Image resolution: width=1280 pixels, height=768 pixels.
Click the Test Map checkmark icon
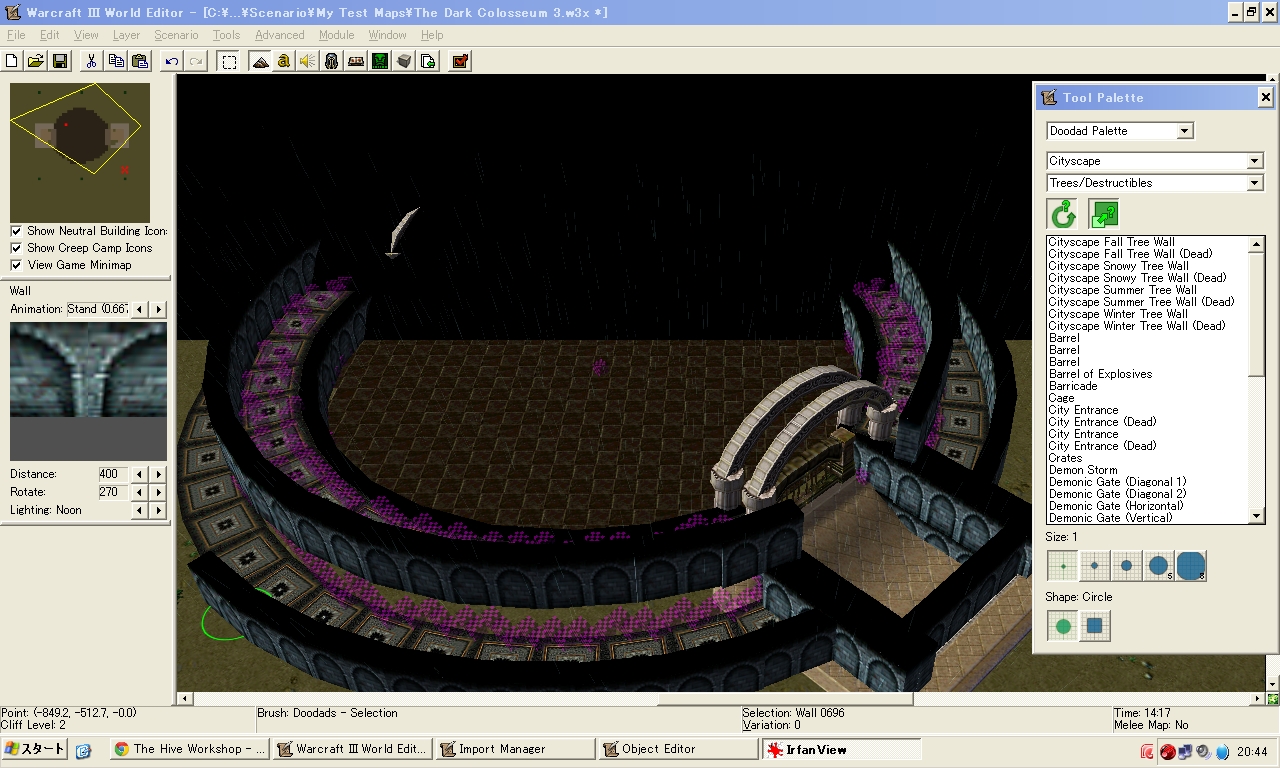tap(460, 61)
